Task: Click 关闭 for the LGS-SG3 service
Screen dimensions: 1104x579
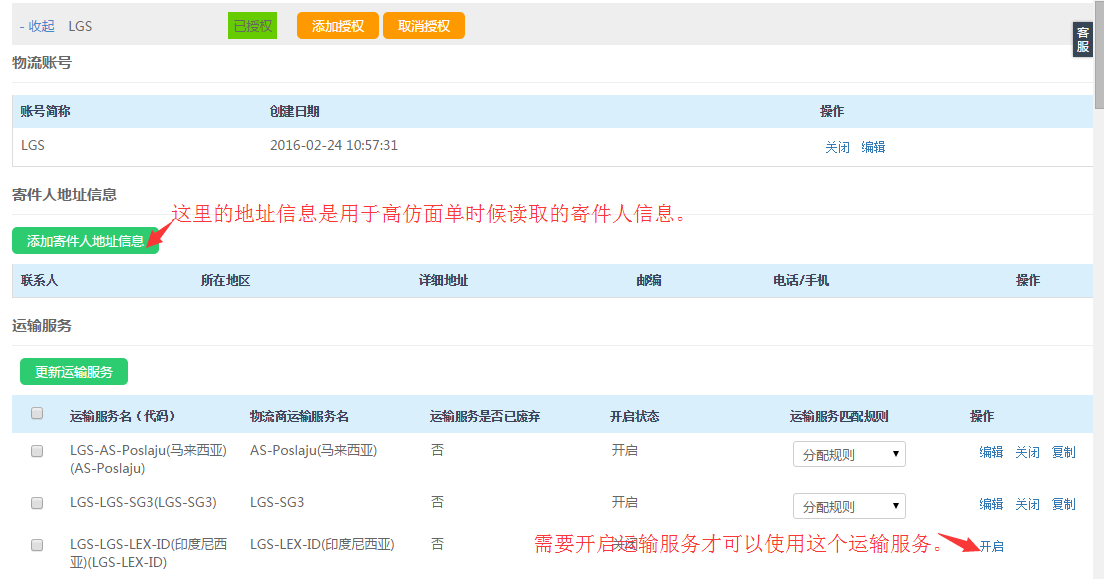Action: pyautogui.click(x=1027, y=504)
